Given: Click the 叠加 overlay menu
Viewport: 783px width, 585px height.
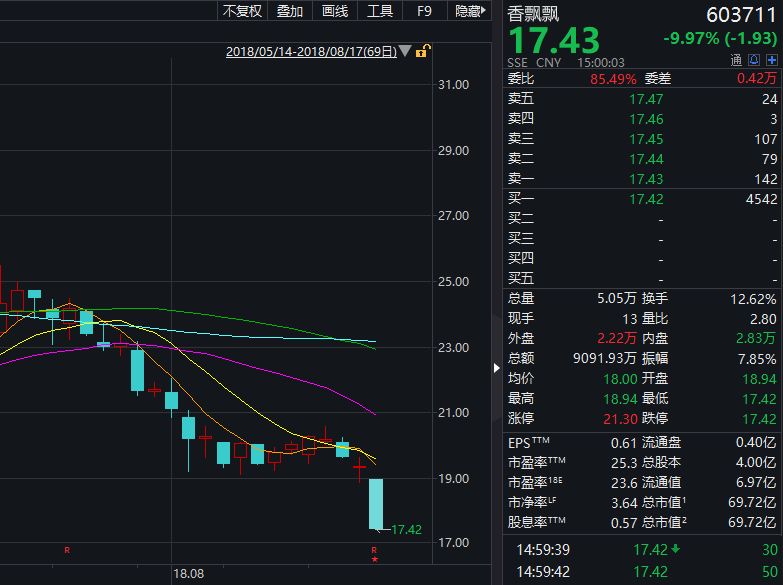Looking at the screenshot, I should (x=290, y=11).
